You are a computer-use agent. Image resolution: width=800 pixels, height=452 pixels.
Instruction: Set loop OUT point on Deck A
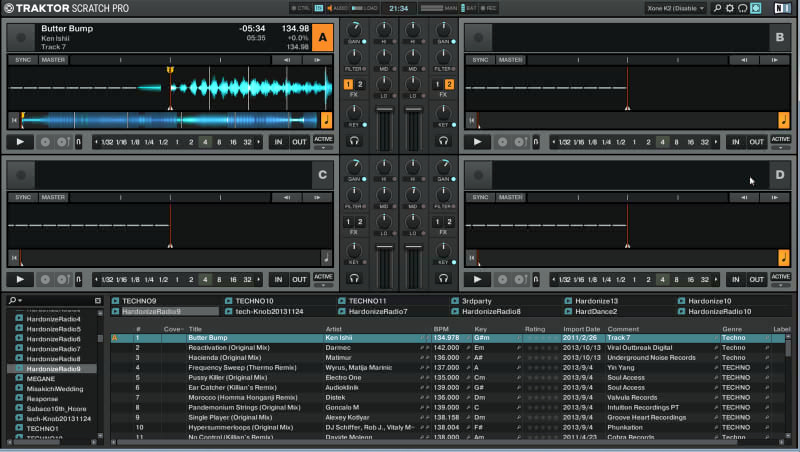tap(299, 142)
